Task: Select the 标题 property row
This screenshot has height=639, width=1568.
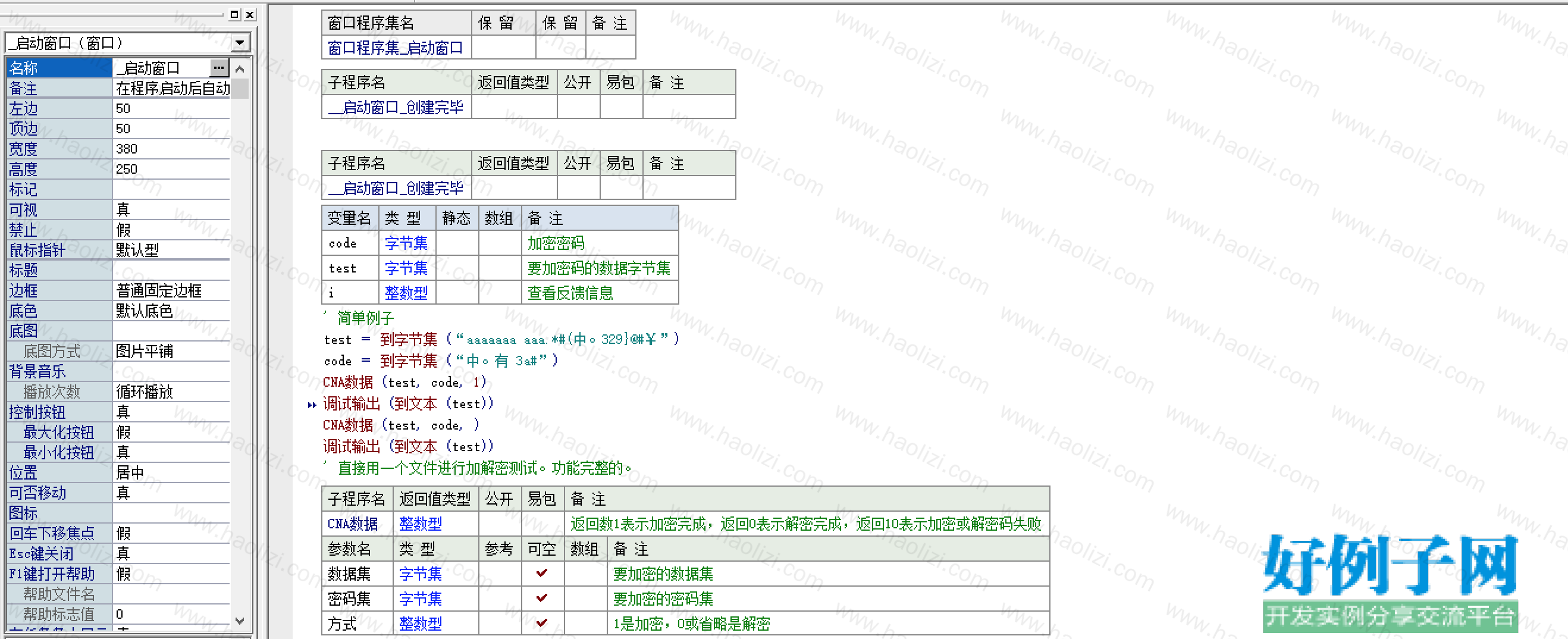Action: point(119,270)
